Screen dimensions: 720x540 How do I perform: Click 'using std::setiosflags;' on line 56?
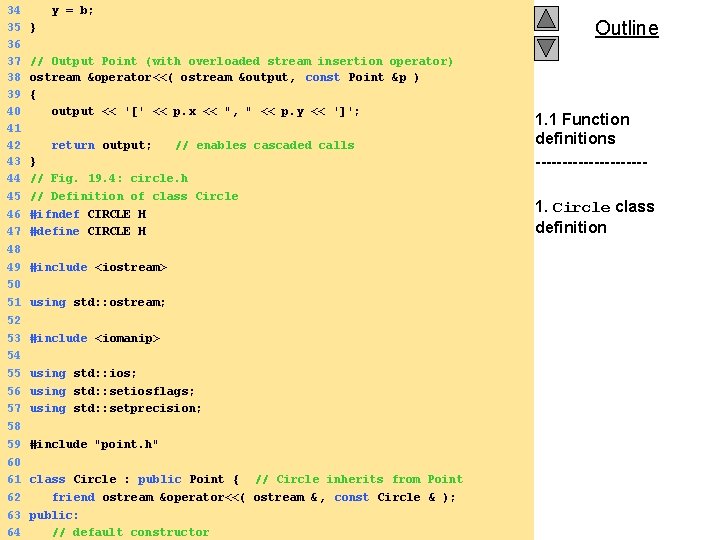coord(112,391)
